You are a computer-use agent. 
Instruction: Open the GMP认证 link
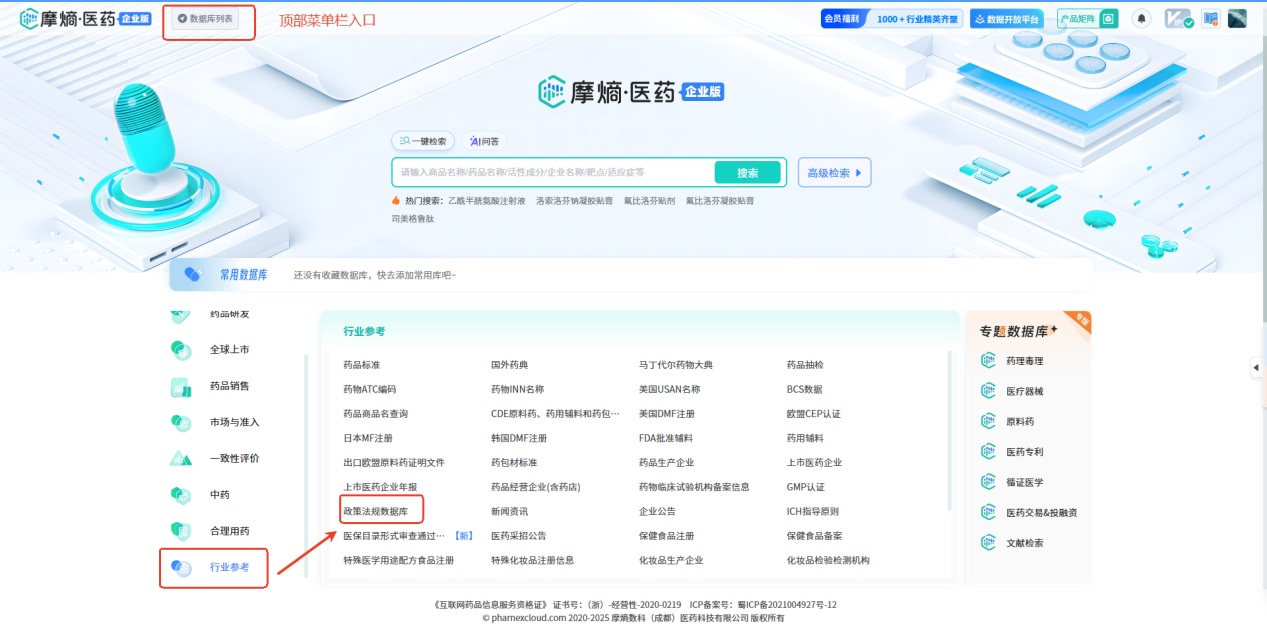tap(806, 487)
